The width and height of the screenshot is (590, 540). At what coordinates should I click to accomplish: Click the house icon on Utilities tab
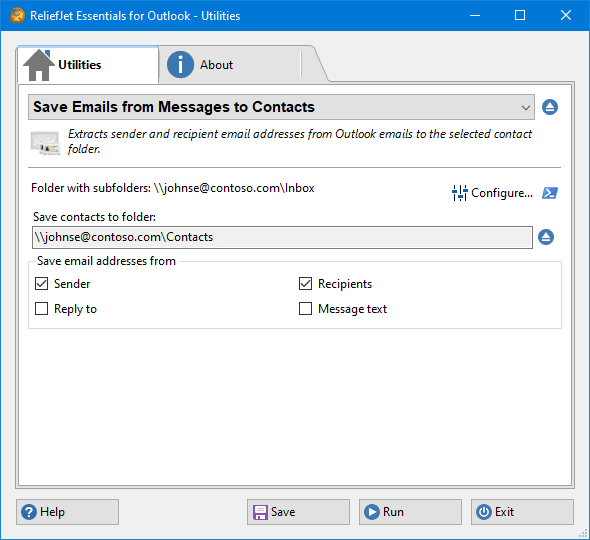point(38,65)
